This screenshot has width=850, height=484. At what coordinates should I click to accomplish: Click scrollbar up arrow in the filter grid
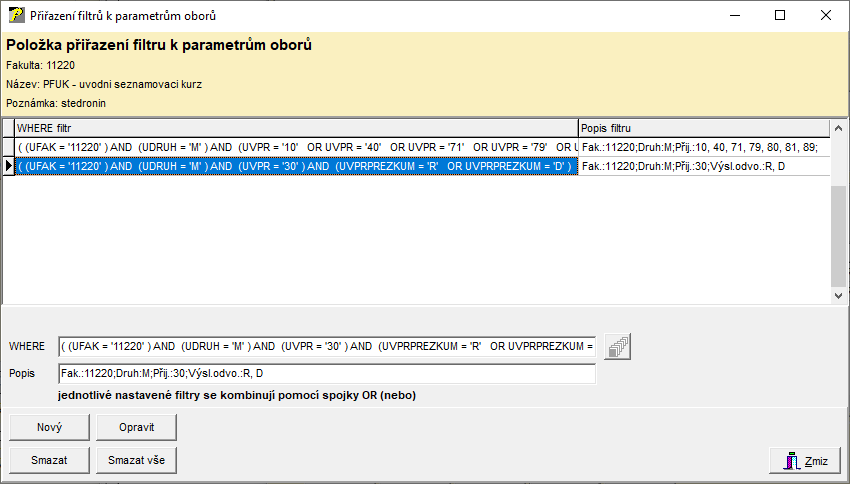click(838, 128)
